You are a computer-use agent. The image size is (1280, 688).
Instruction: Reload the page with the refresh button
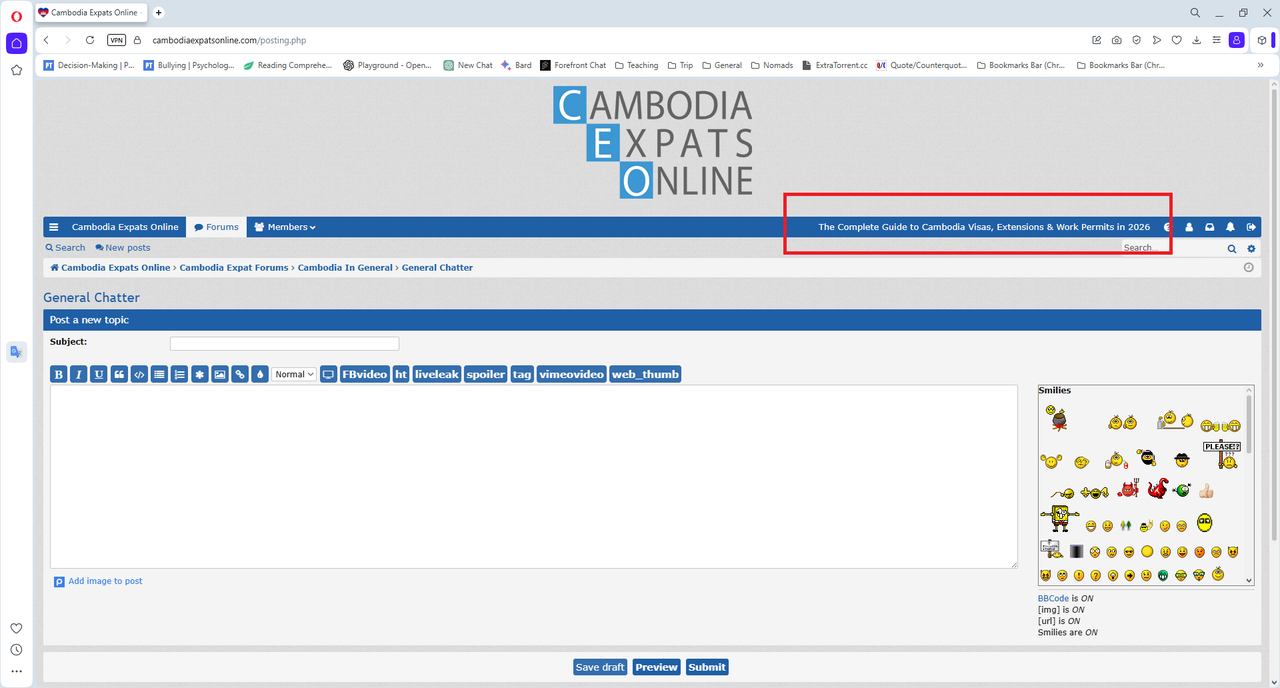90,40
